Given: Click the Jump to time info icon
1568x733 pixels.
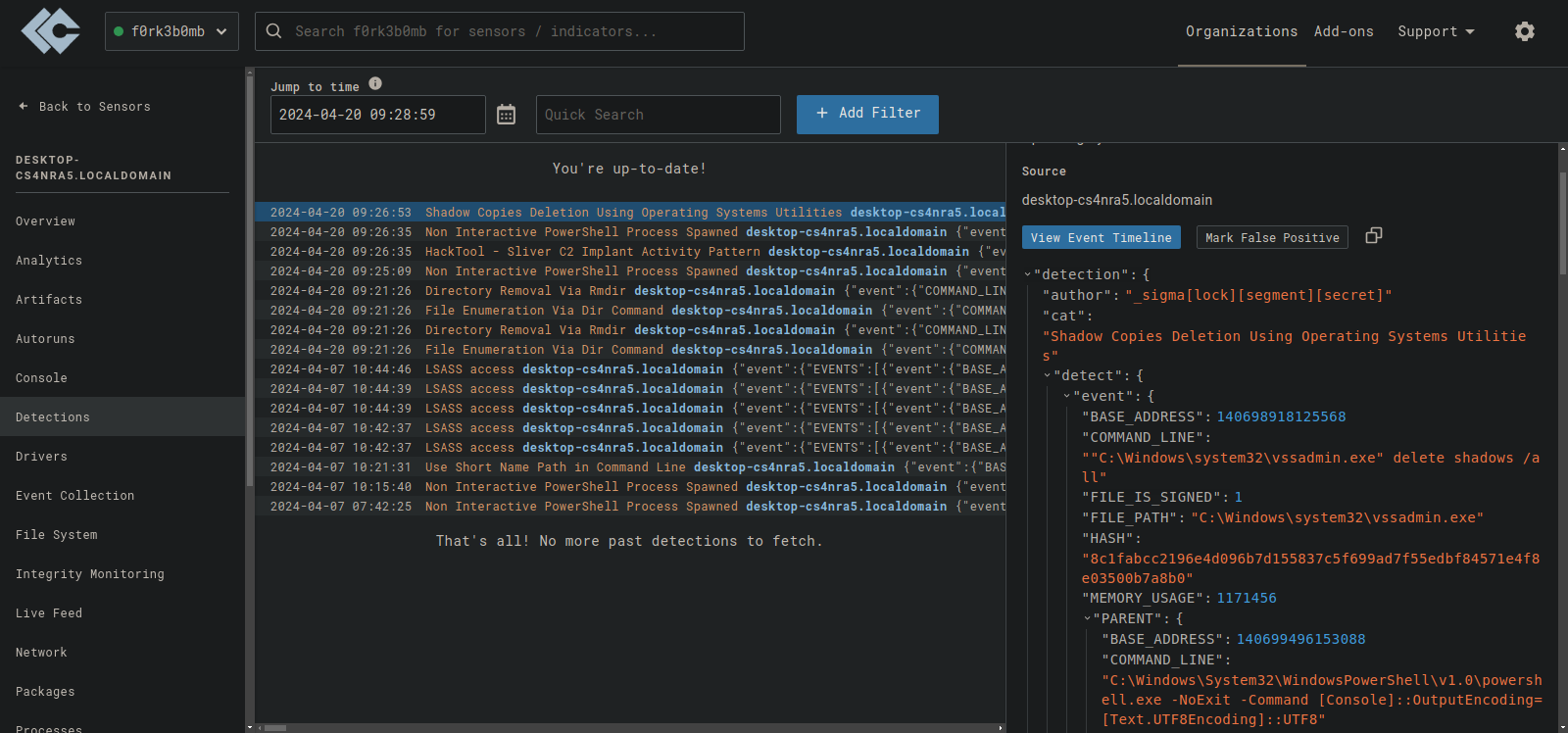Looking at the screenshot, I should (x=375, y=83).
